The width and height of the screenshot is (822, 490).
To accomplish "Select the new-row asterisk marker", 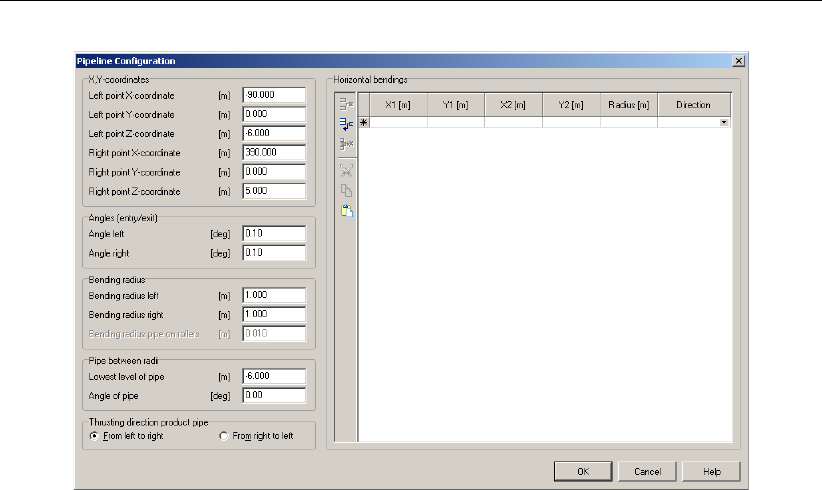I will coord(364,123).
